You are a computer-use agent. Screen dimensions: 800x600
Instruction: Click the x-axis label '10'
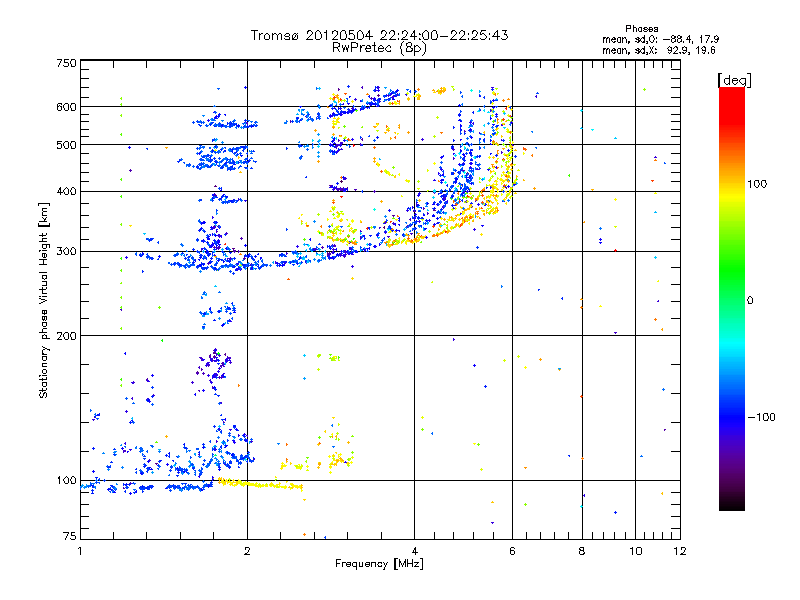pyautogui.click(x=636, y=551)
